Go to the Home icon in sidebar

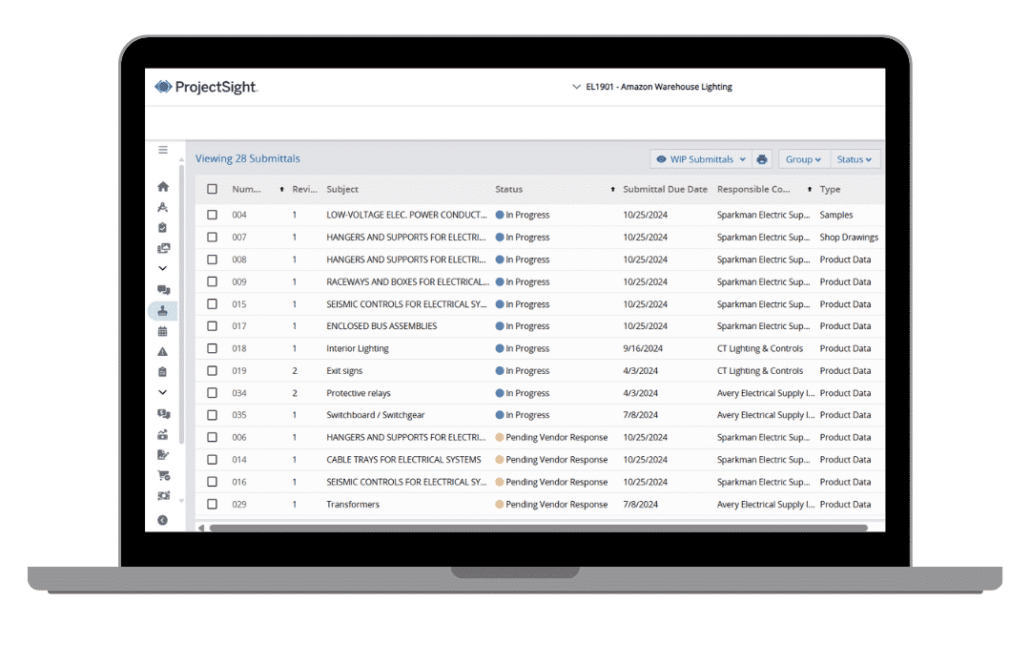coord(163,187)
